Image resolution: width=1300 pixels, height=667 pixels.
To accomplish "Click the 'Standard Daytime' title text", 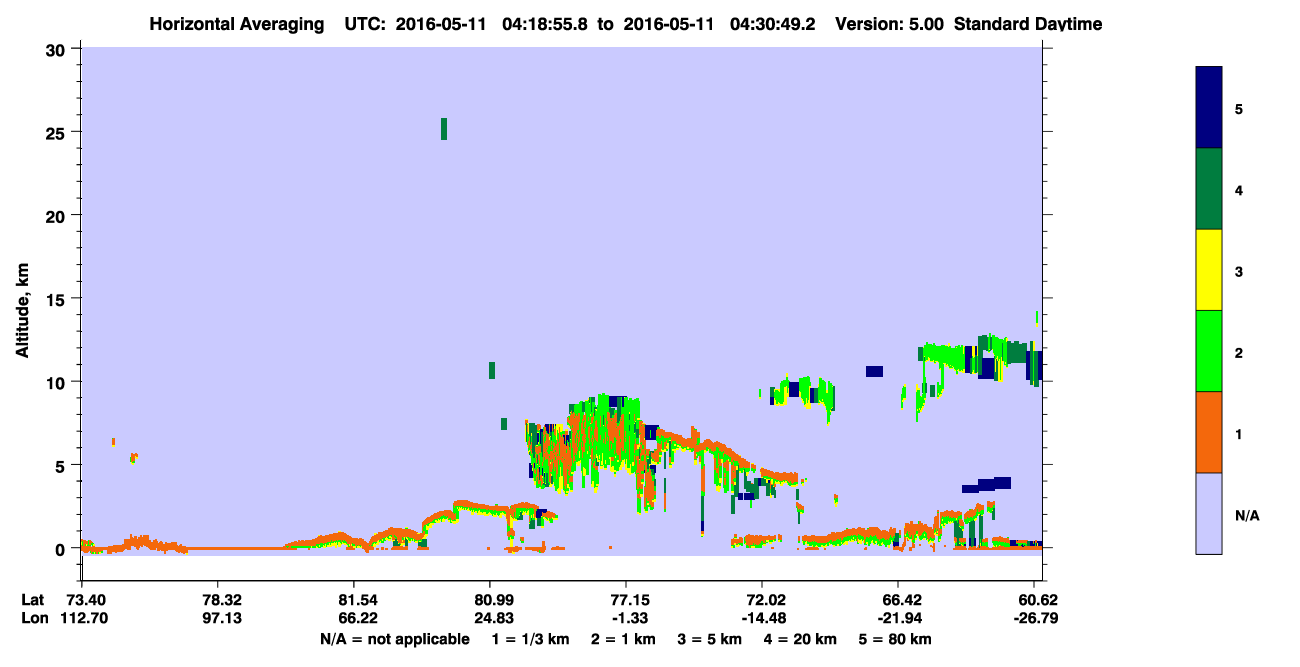I will [1028, 24].
